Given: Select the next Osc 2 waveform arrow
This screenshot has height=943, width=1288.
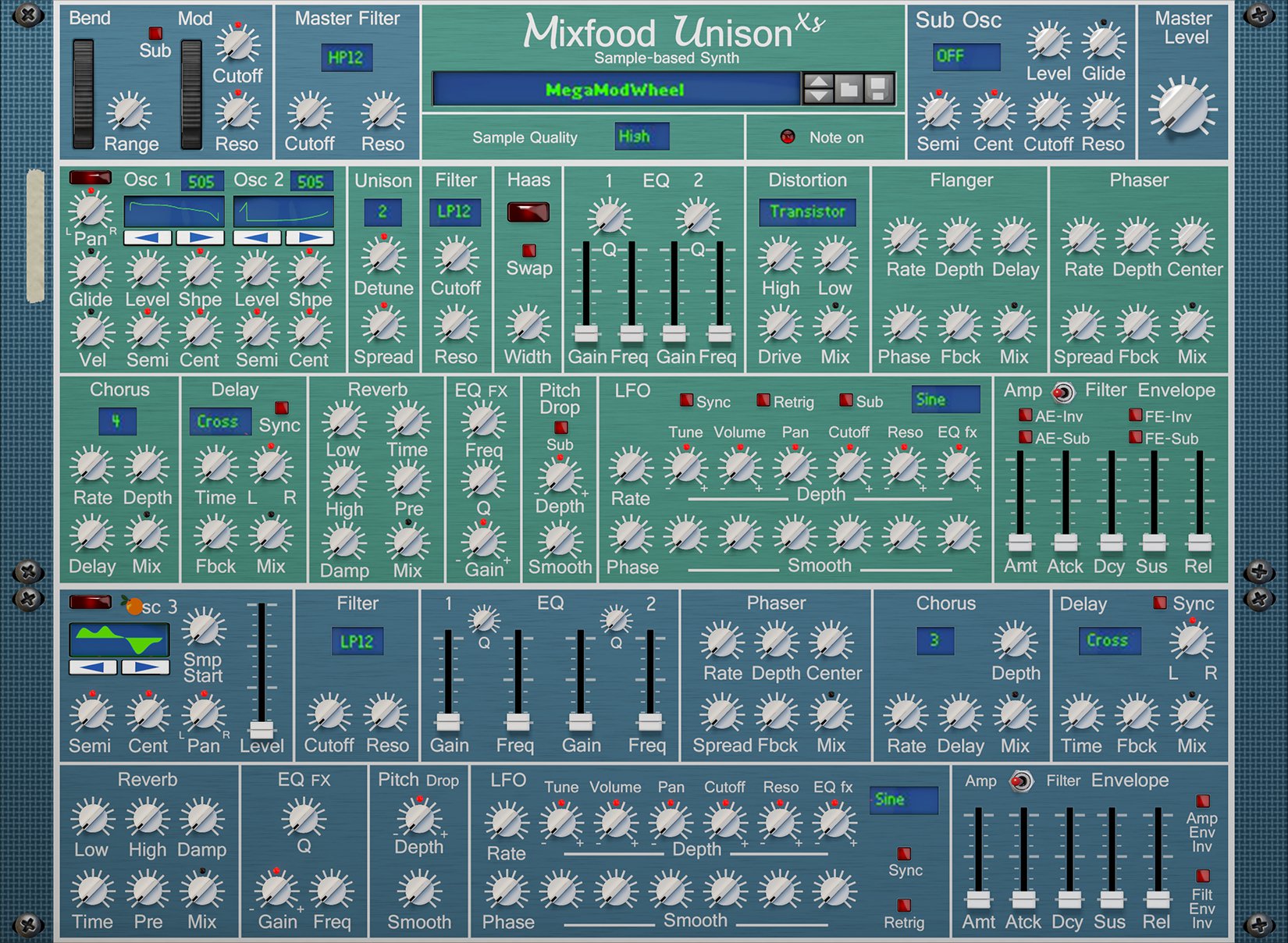Looking at the screenshot, I should [309, 237].
